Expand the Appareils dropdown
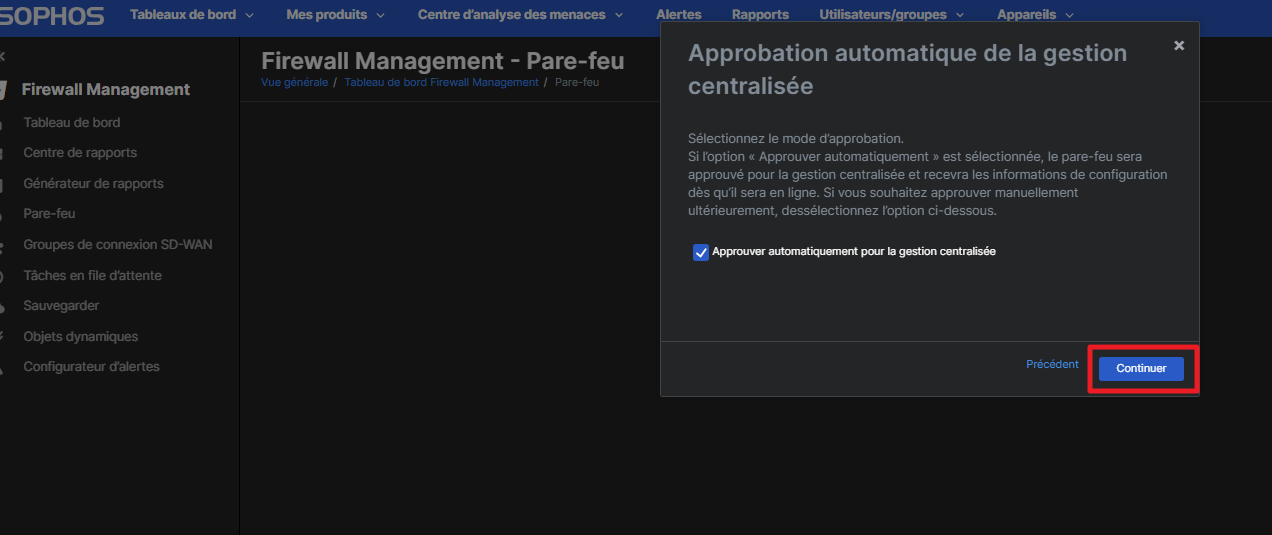Screen dimensions: 1272x535 click(x=1035, y=15)
